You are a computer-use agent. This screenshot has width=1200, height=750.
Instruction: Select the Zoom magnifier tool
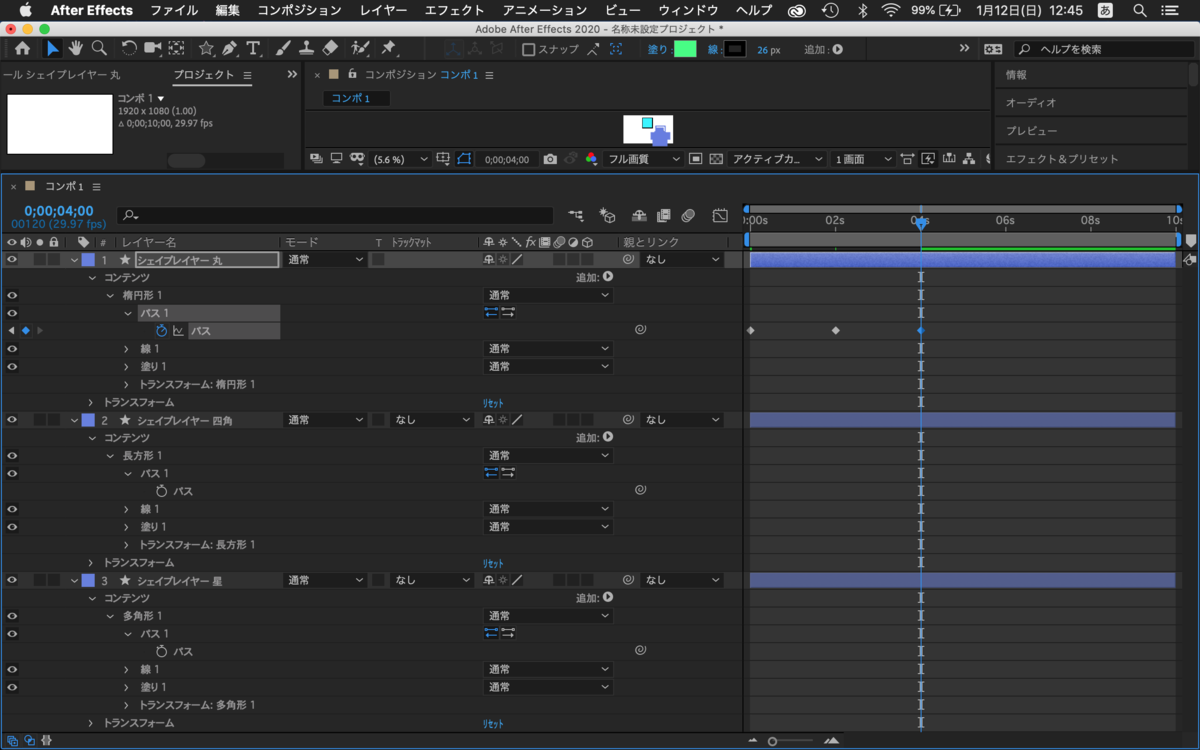pos(99,48)
